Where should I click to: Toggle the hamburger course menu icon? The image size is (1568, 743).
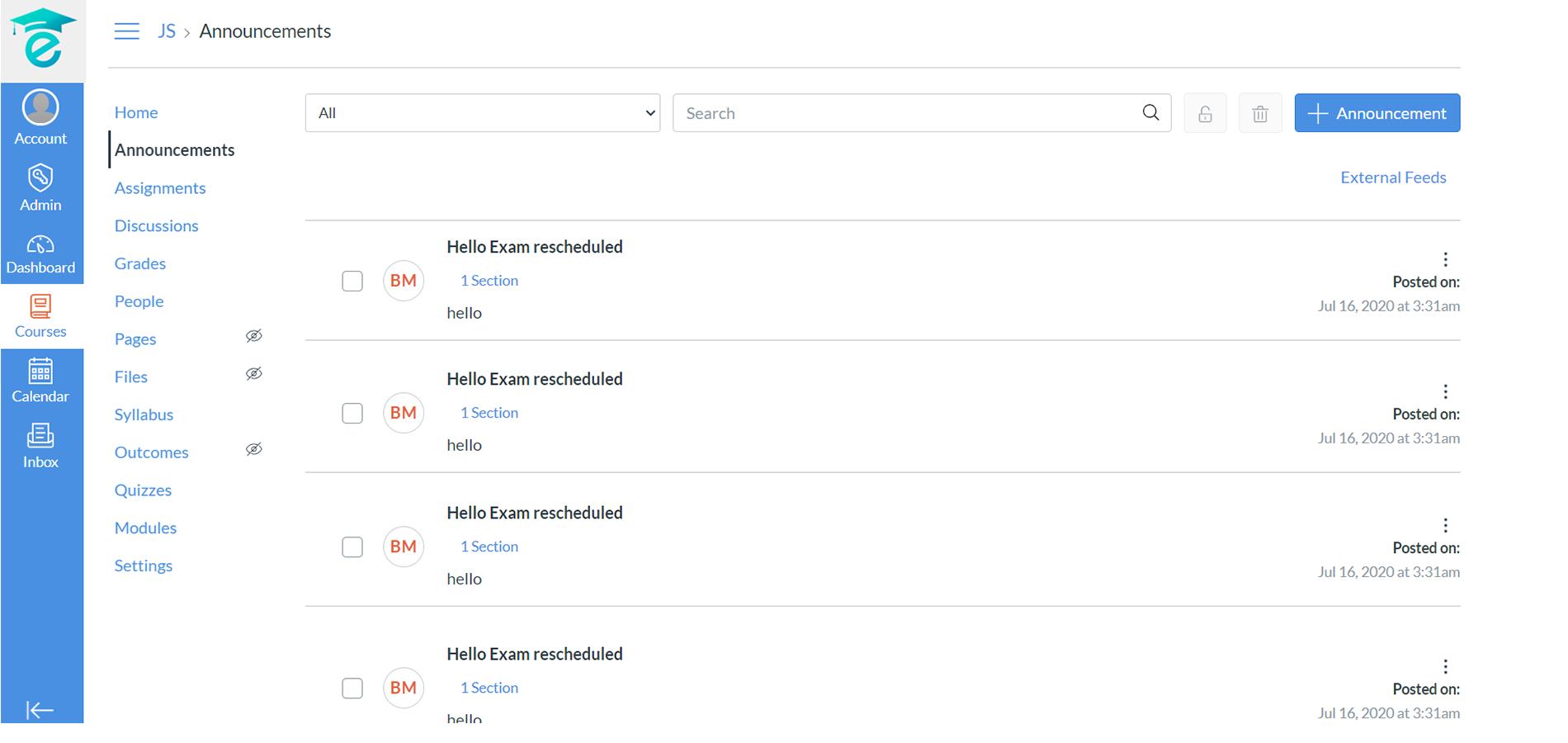(x=126, y=31)
